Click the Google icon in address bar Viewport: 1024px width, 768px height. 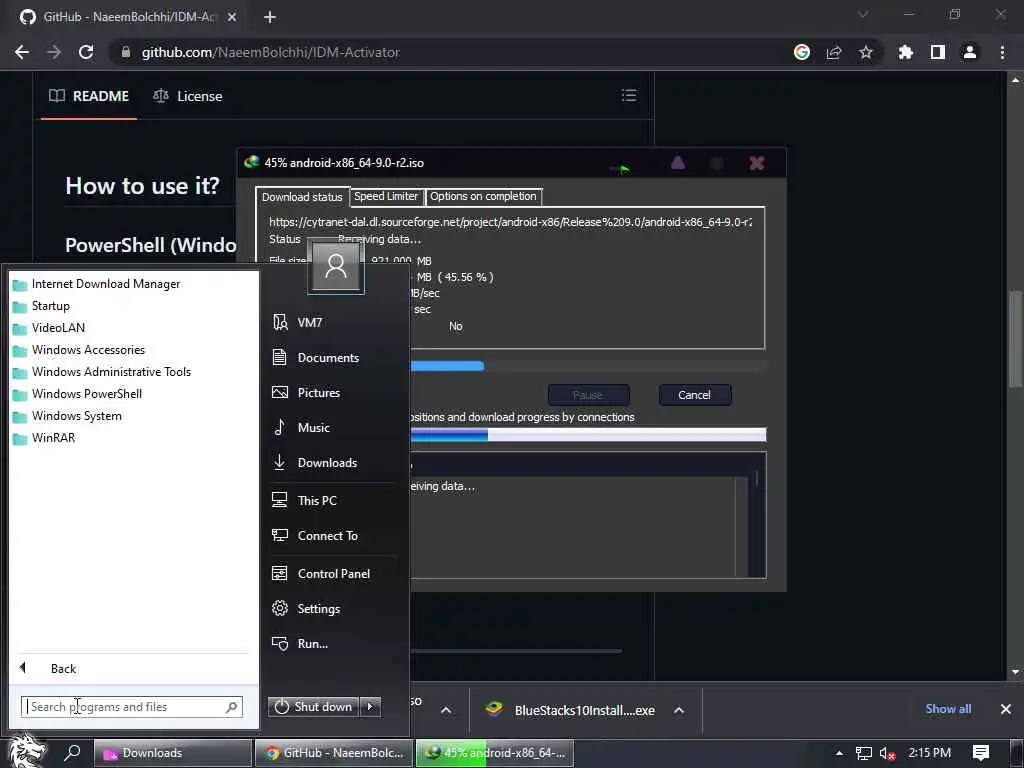pyautogui.click(x=802, y=52)
